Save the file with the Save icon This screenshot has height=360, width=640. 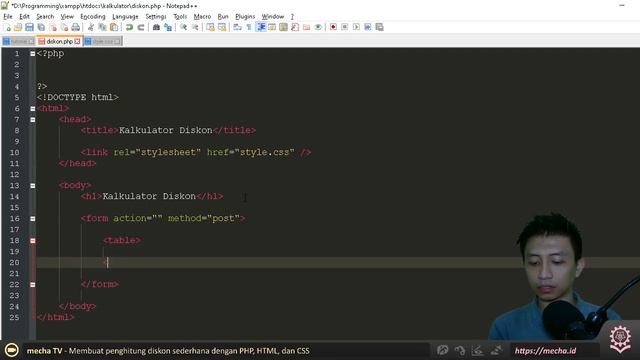[29, 27]
